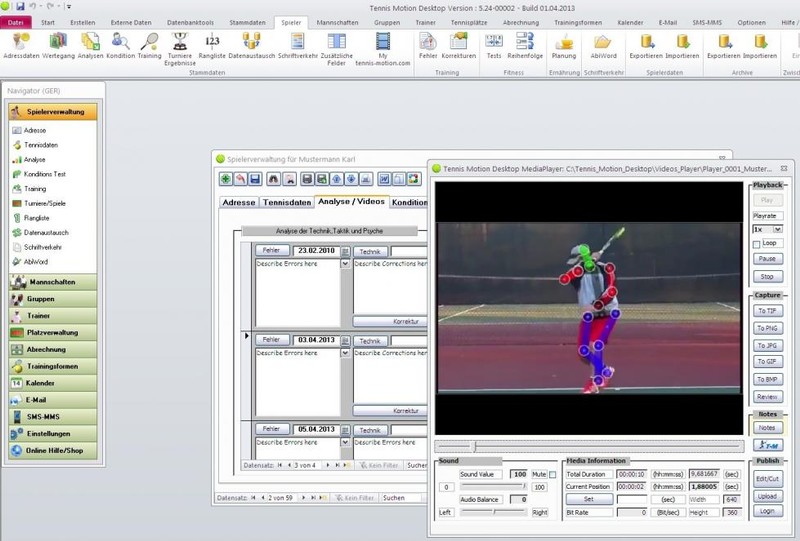Viewport: 800px width, 541px height.
Task: Toggle the Mute checkbox
Action: (552, 474)
